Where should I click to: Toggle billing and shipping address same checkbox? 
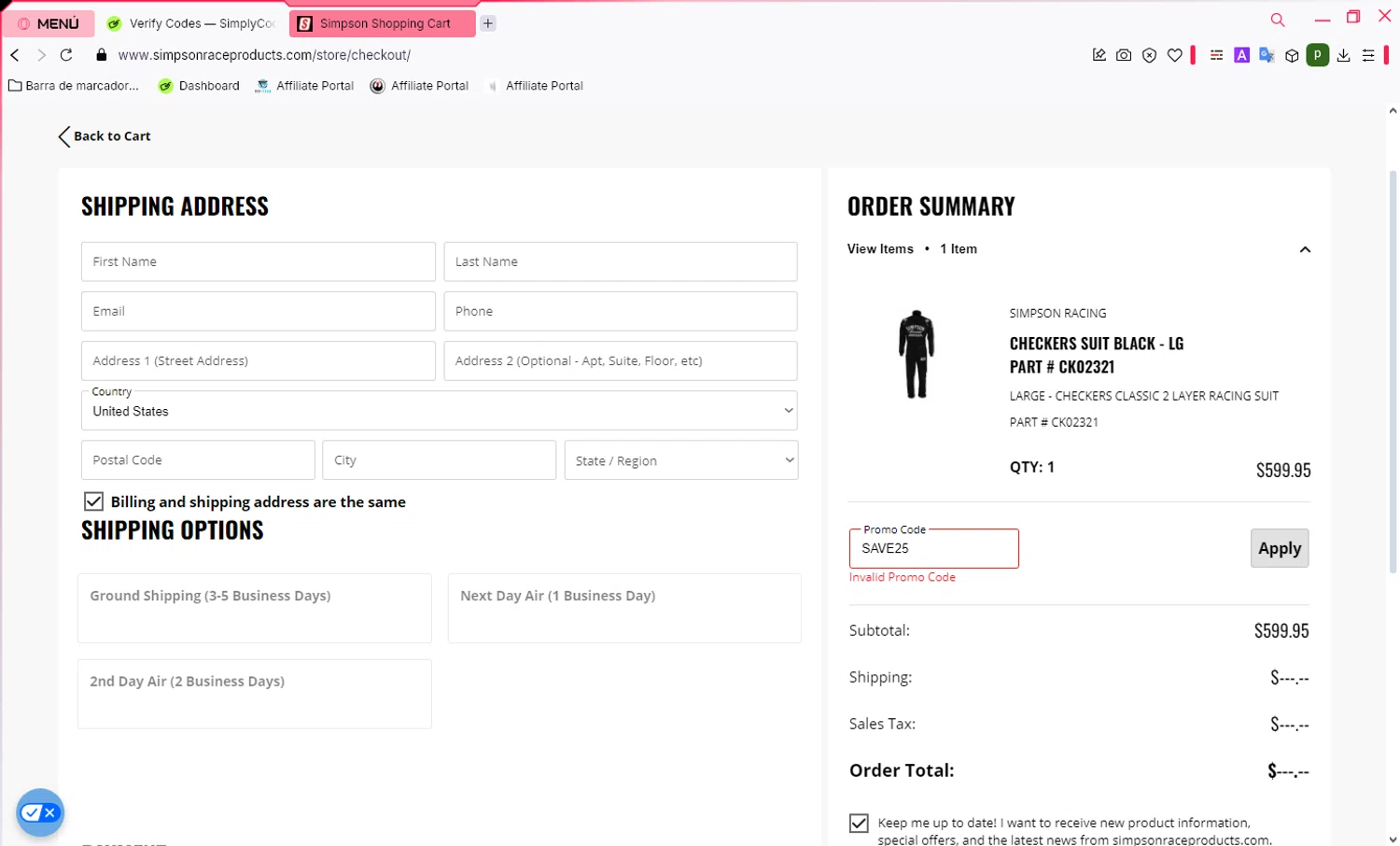[x=93, y=501]
